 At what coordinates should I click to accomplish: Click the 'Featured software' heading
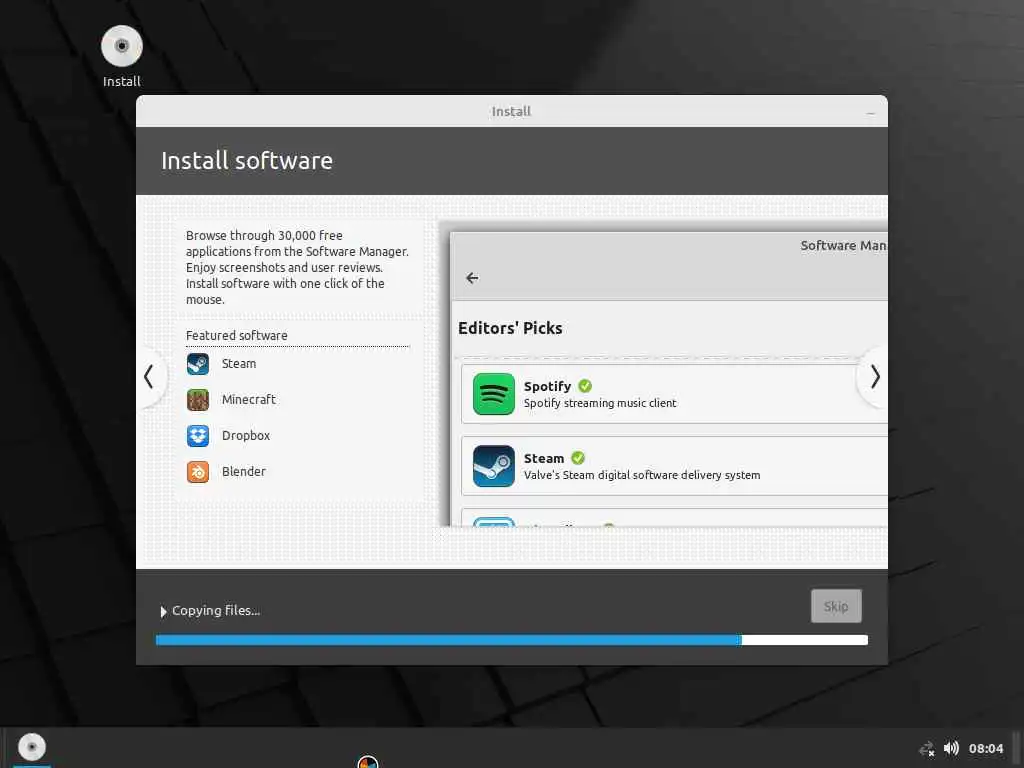click(236, 336)
